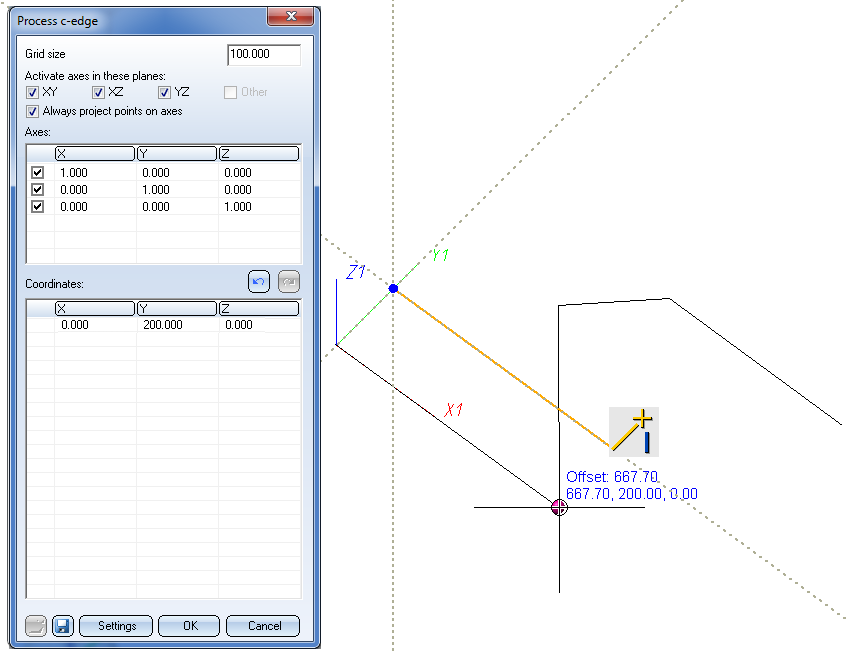The image size is (849, 651).
Task: Uncheck the third axis row (0,0,1)
Action: click(38, 206)
